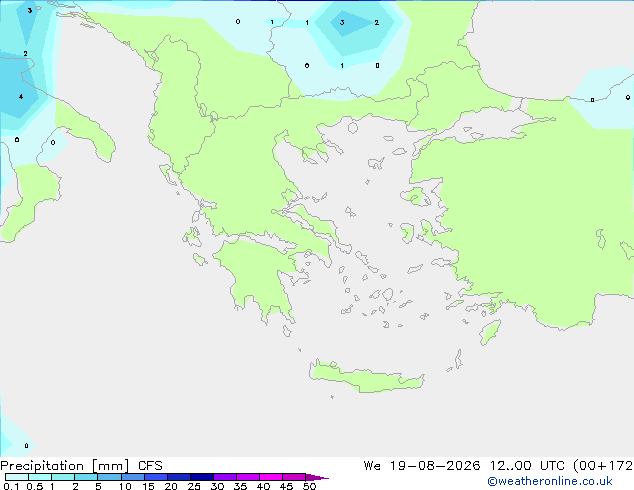Viewport: 634px width, 490px height.
Task: Click the precipitation value '4' on the map
Action: coord(21,97)
